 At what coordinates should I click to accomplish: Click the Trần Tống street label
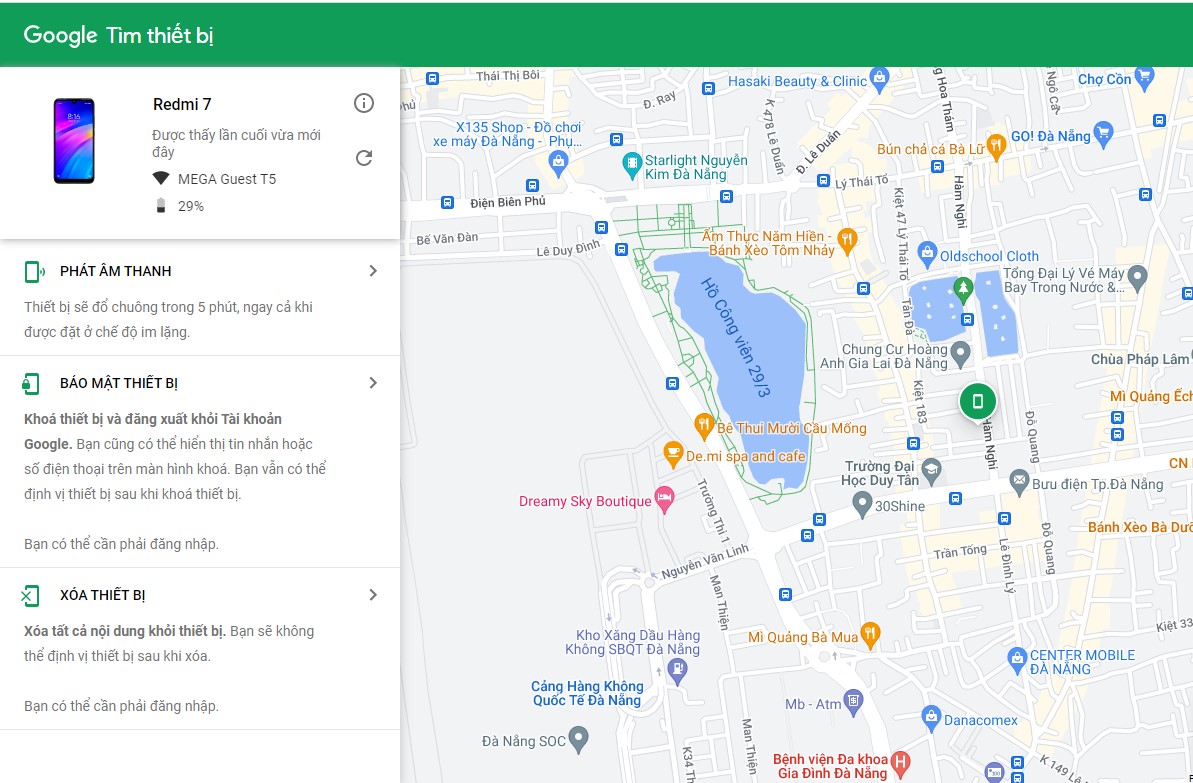coord(960,552)
